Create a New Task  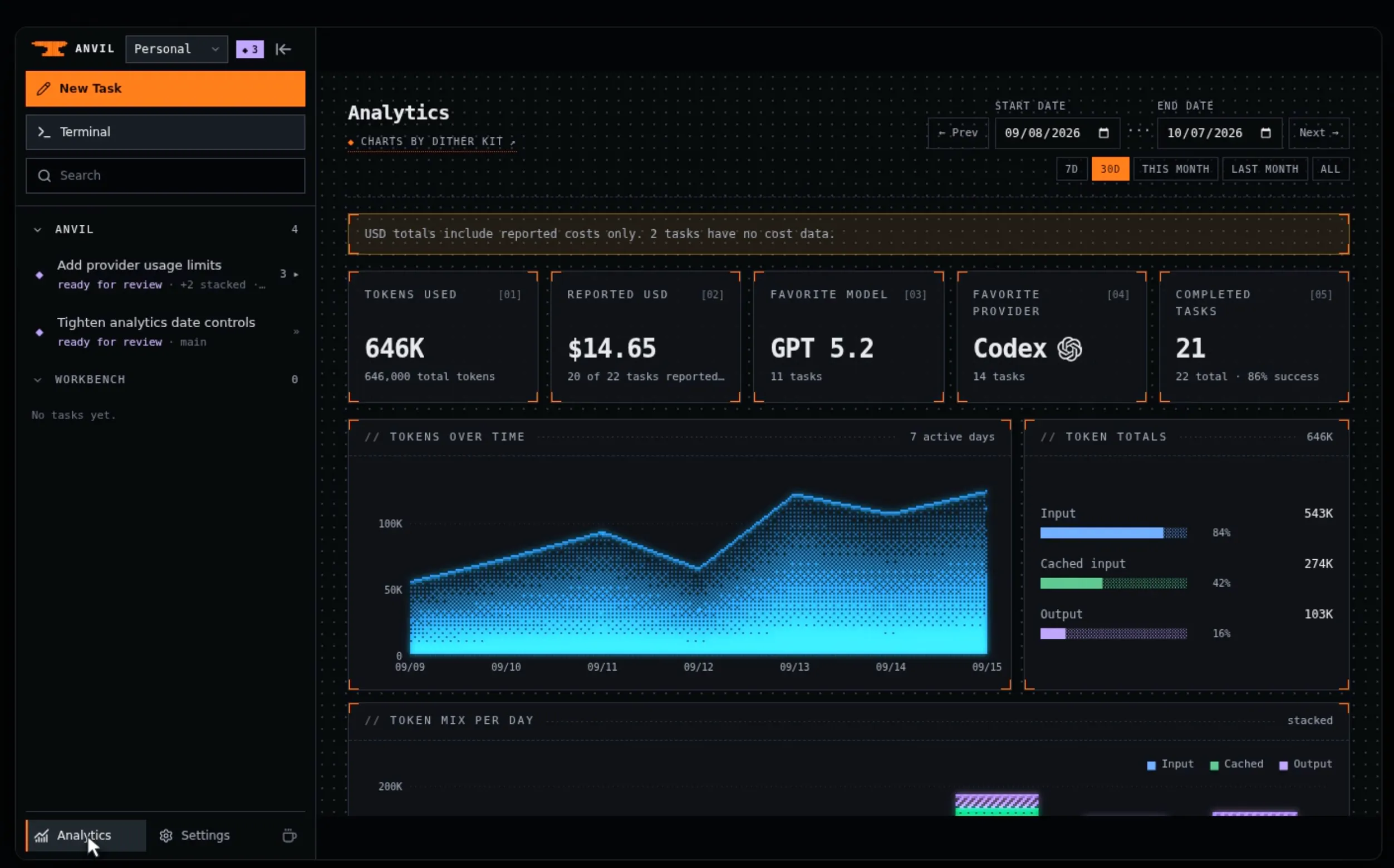click(x=165, y=88)
